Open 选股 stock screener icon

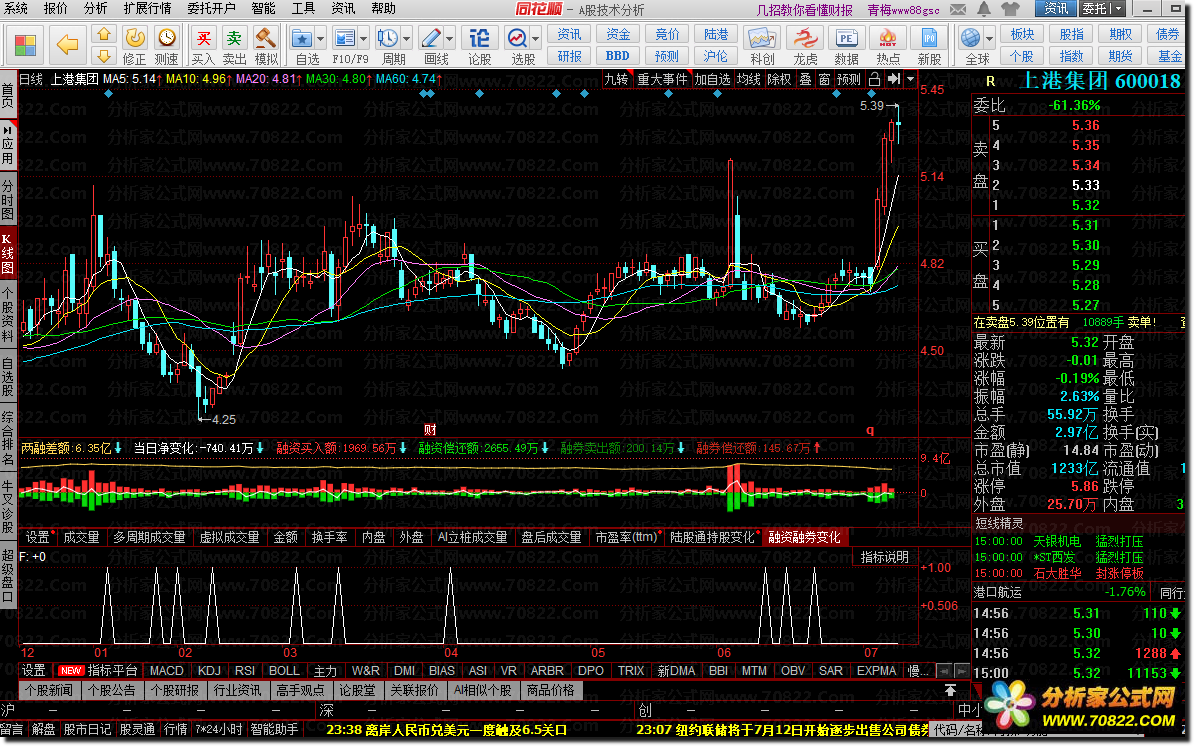coord(517,38)
